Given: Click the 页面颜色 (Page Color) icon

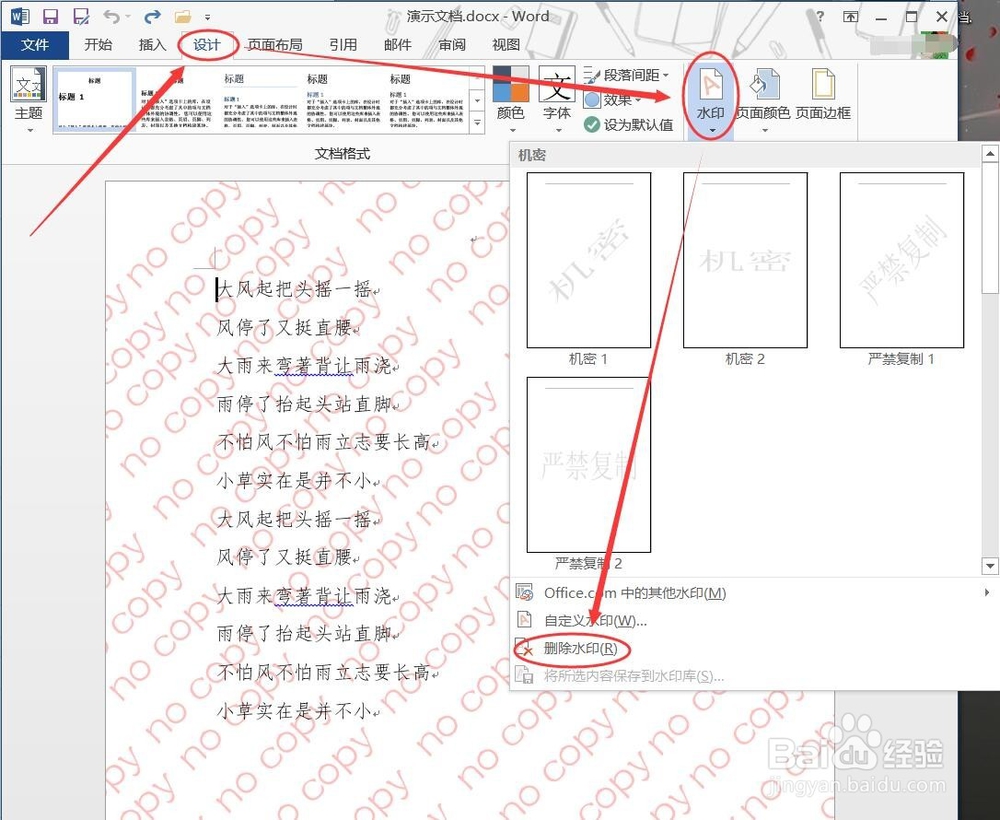Looking at the screenshot, I should pyautogui.click(x=763, y=97).
